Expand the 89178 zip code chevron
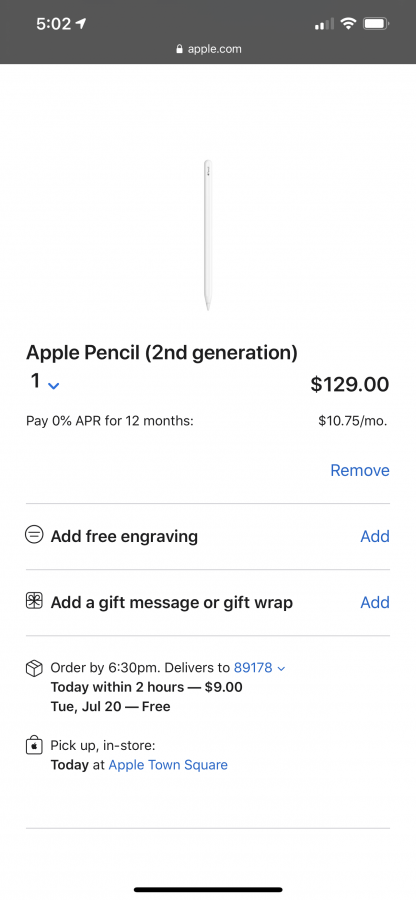 coord(281,669)
